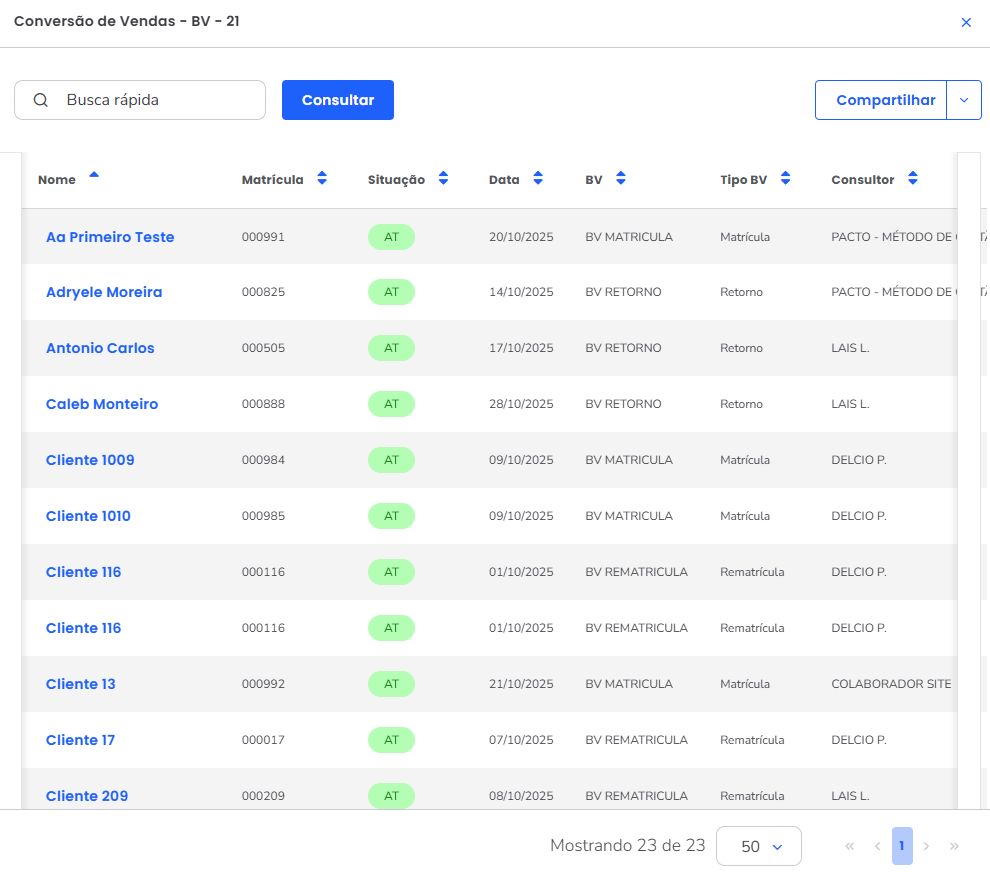
Task: Sort rows by Data column icon
Action: 538,179
